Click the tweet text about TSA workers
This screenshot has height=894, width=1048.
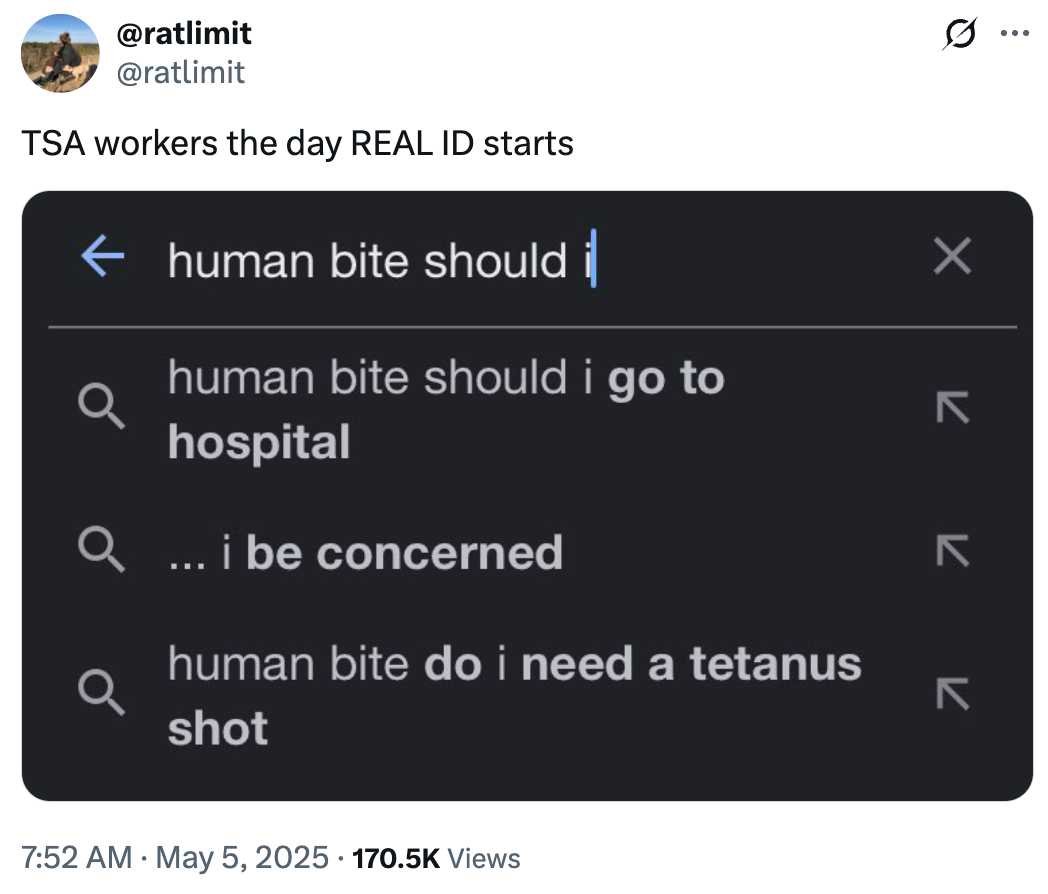pos(297,144)
